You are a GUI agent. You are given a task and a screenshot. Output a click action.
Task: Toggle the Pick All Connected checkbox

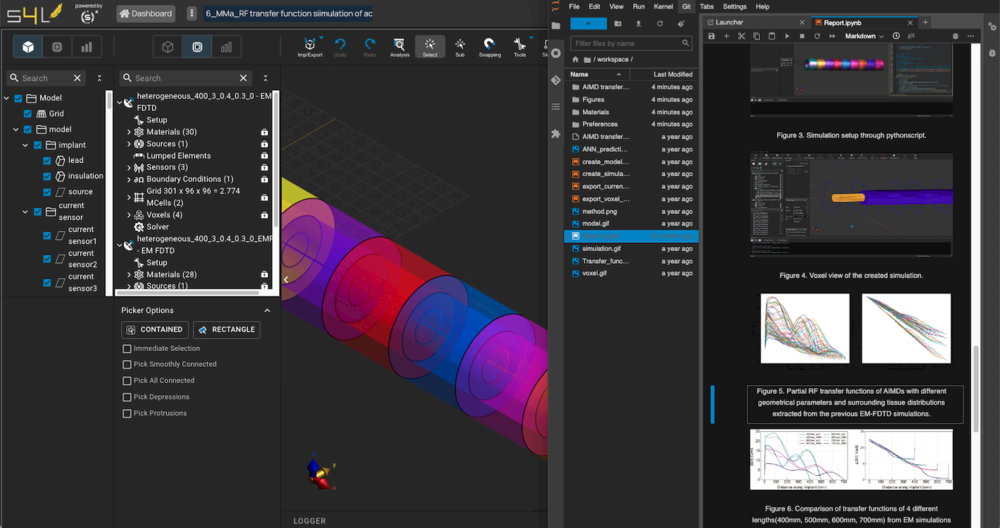pos(127,381)
